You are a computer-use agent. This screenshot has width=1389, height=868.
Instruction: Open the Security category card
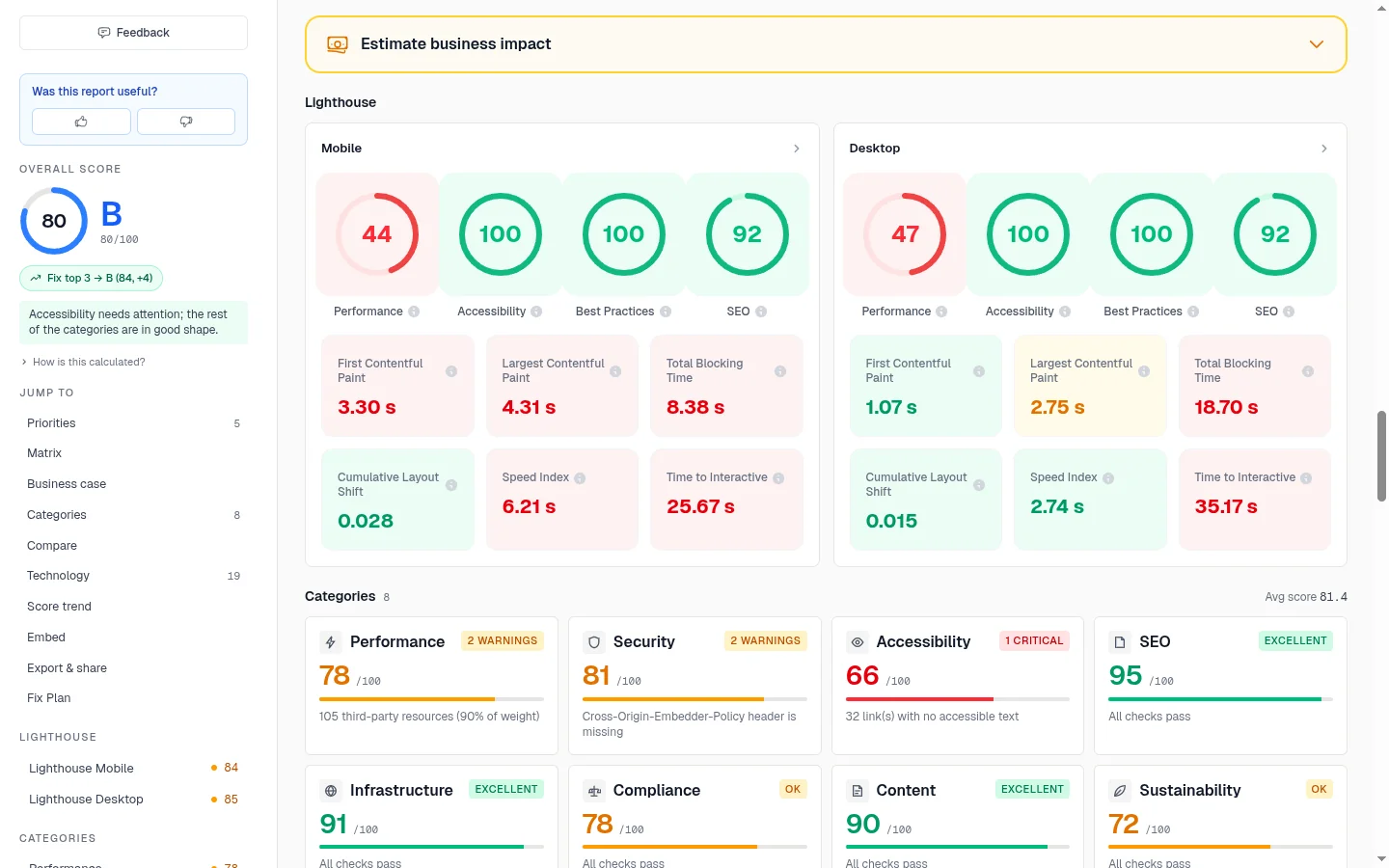pos(694,686)
